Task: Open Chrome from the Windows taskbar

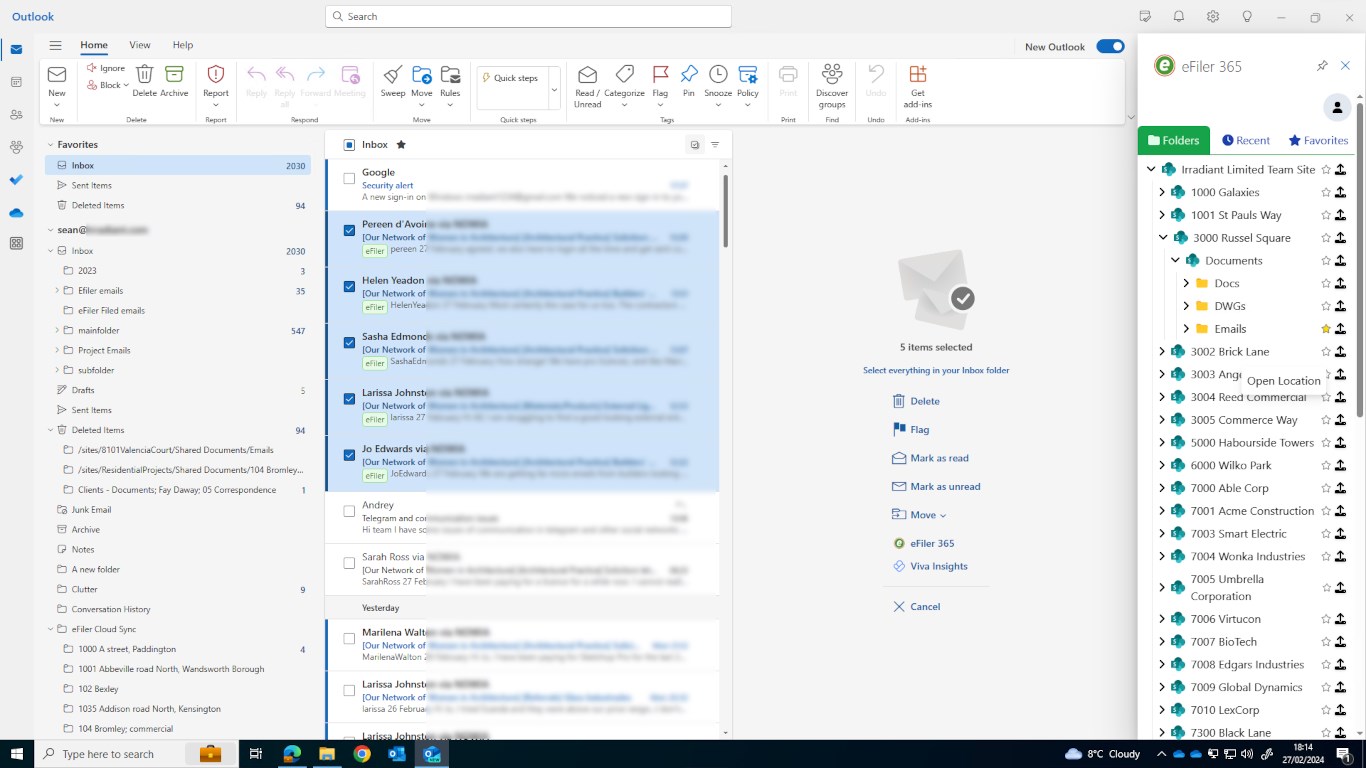Action: tap(362, 754)
